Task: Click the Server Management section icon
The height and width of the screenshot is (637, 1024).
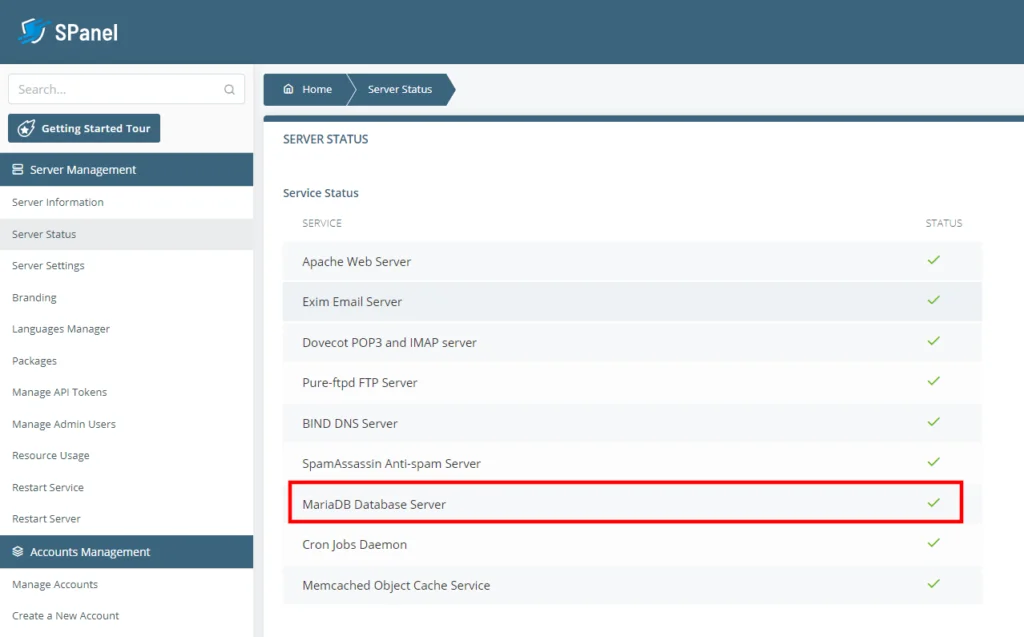Action: tap(19, 169)
